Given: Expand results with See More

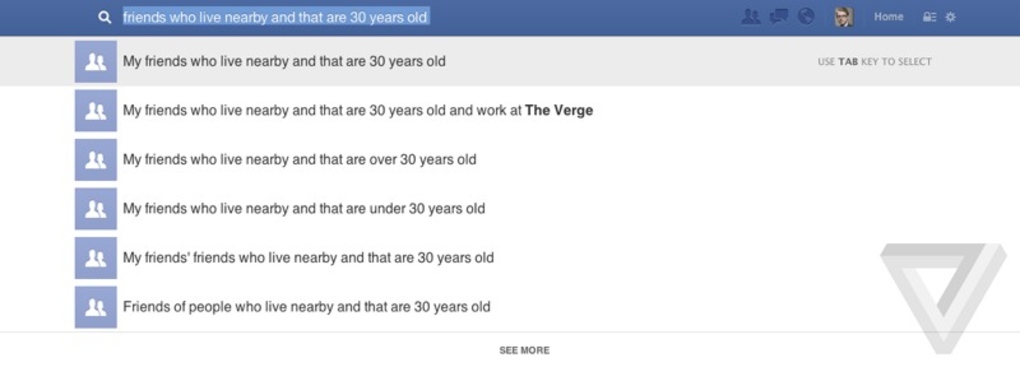Looking at the screenshot, I should pyautogui.click(x=524, y=350).
